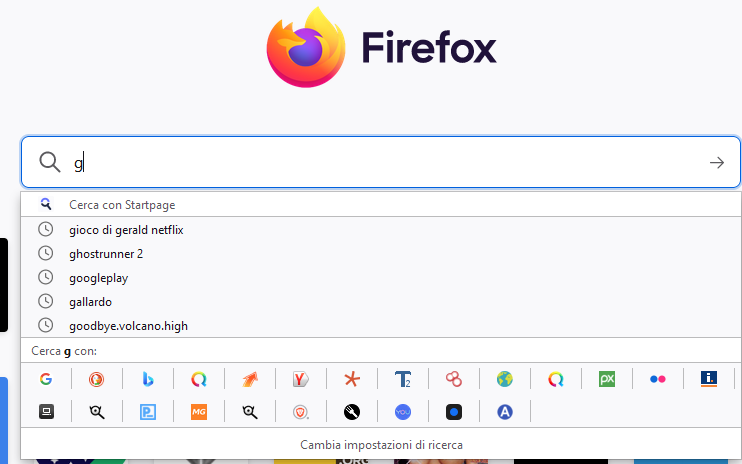Search with the DuckDuckGo engine icon
Screen dimensions: 742x464
[x=97, y=379]
